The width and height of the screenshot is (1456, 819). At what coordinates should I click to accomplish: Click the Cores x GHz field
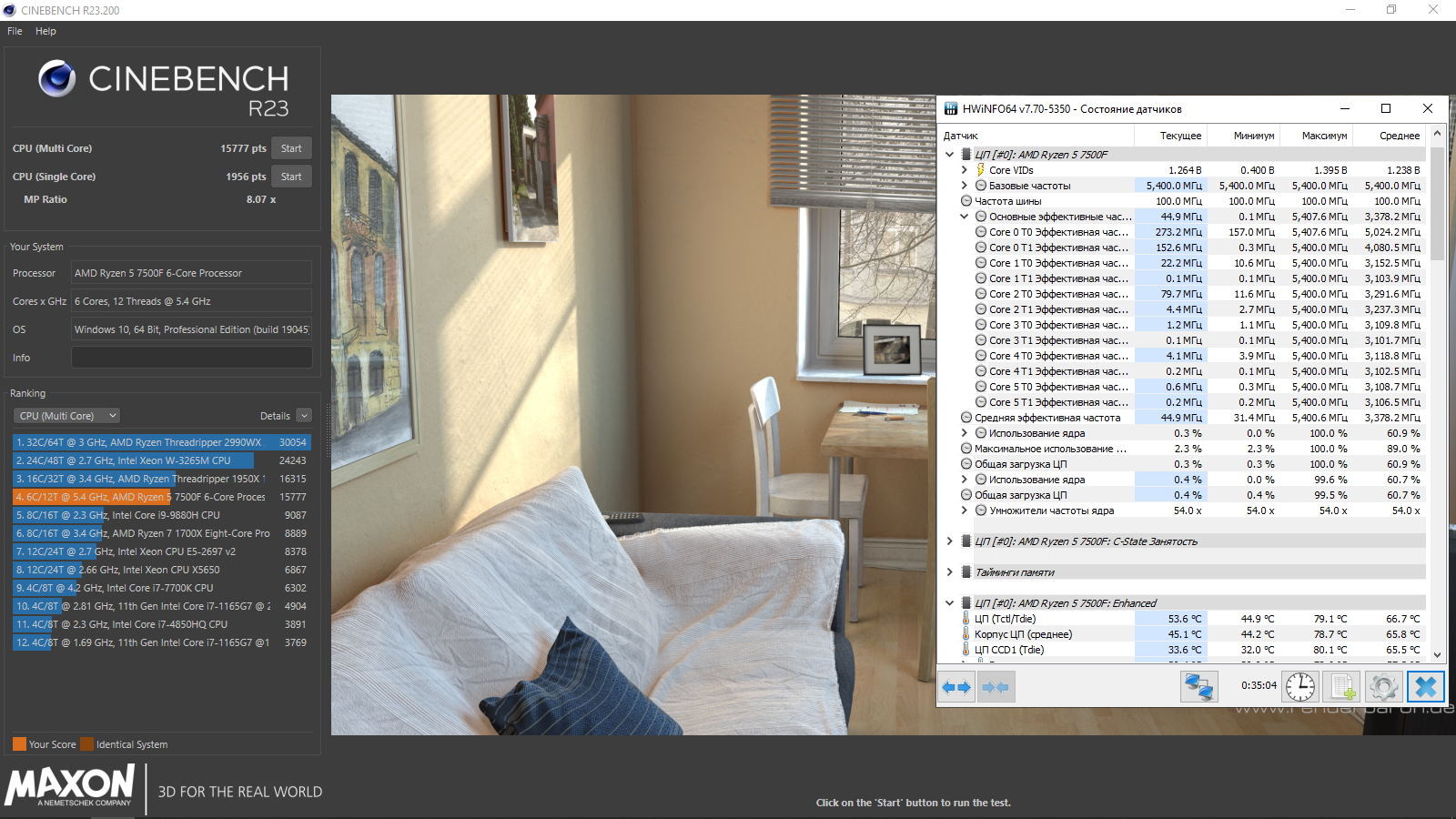(192, 301)
